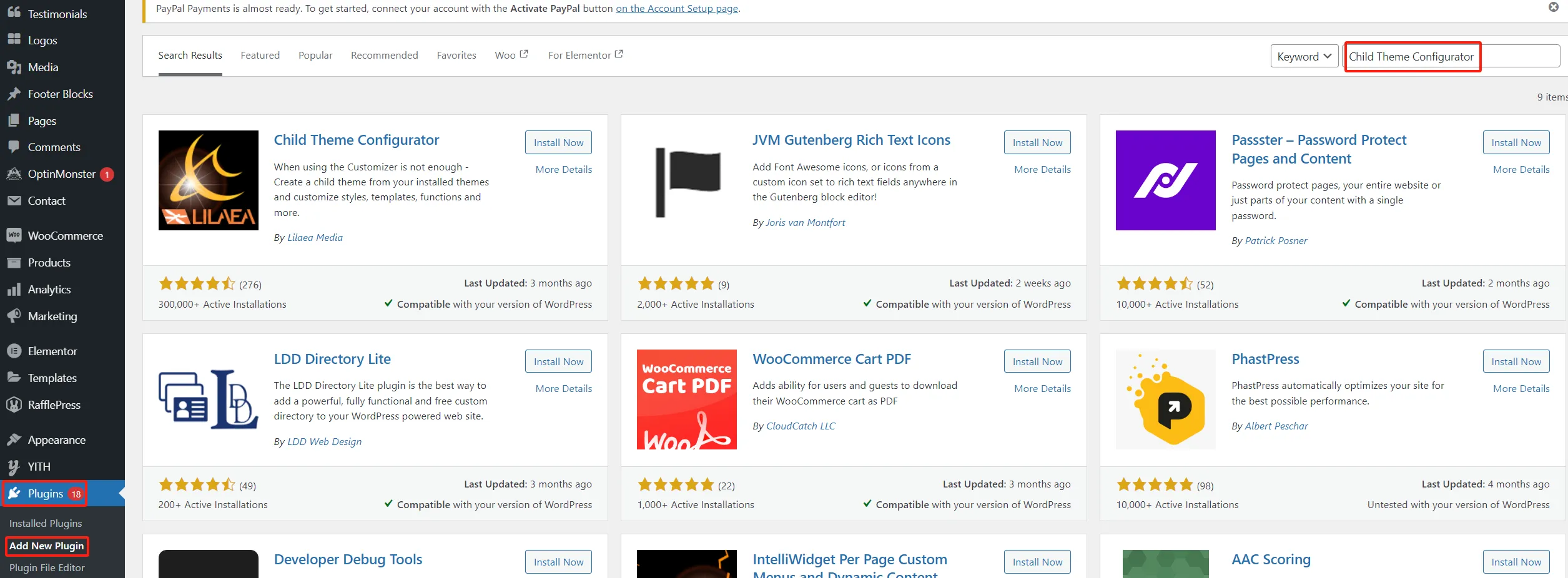Install WooCommerce Cart PDF plugin
This screenshot has height=578, width=1568.
click(x=1037, y=361)
